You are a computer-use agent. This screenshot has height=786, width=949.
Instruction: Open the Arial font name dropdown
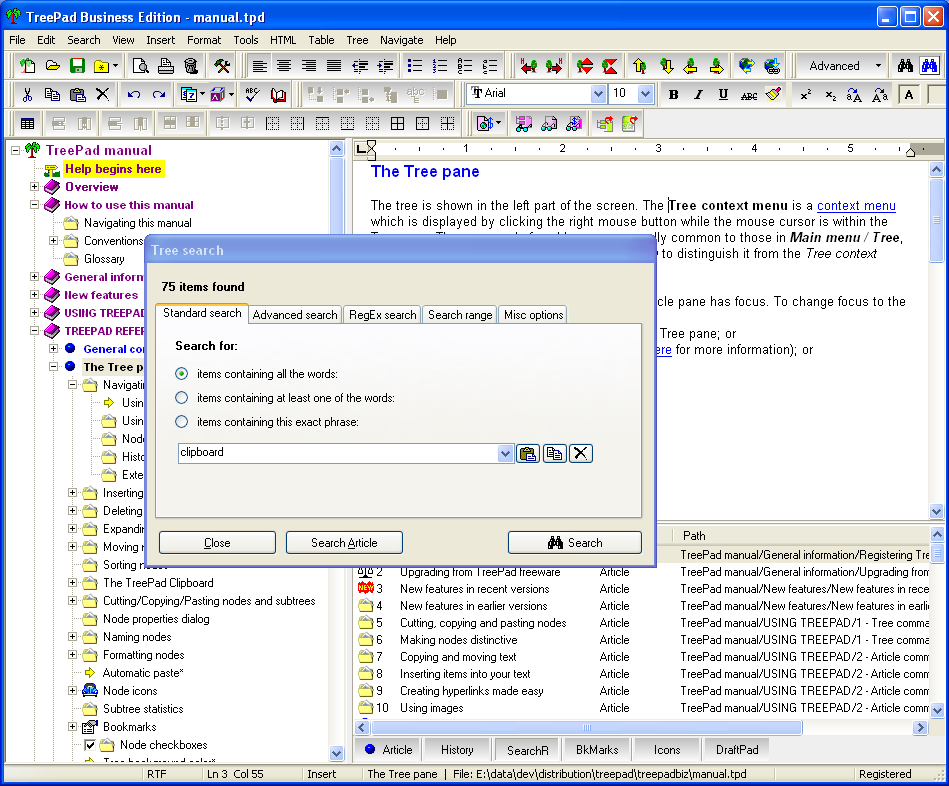pos(598,94)
